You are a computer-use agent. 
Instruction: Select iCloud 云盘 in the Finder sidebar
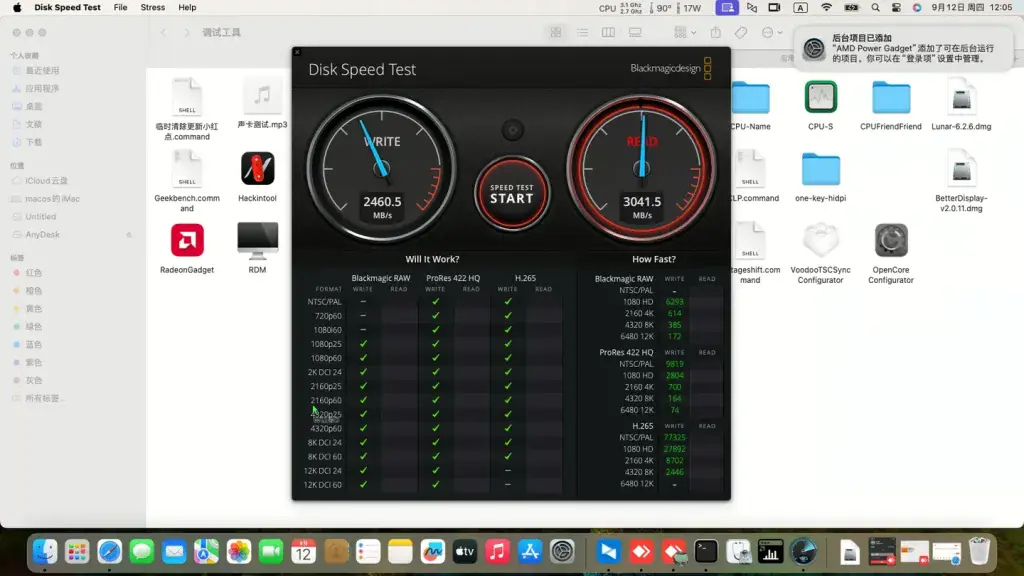[46, 181]
